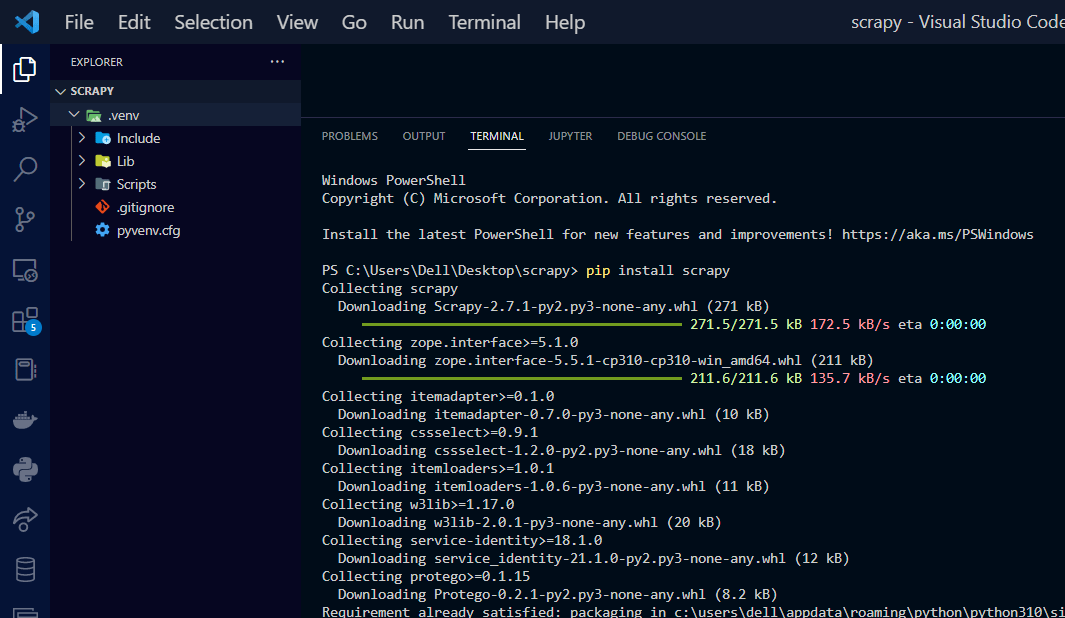Click 'Windows PowerShell' terminal header text
This screenshot has height=618, width=1065.
(393, 180)
